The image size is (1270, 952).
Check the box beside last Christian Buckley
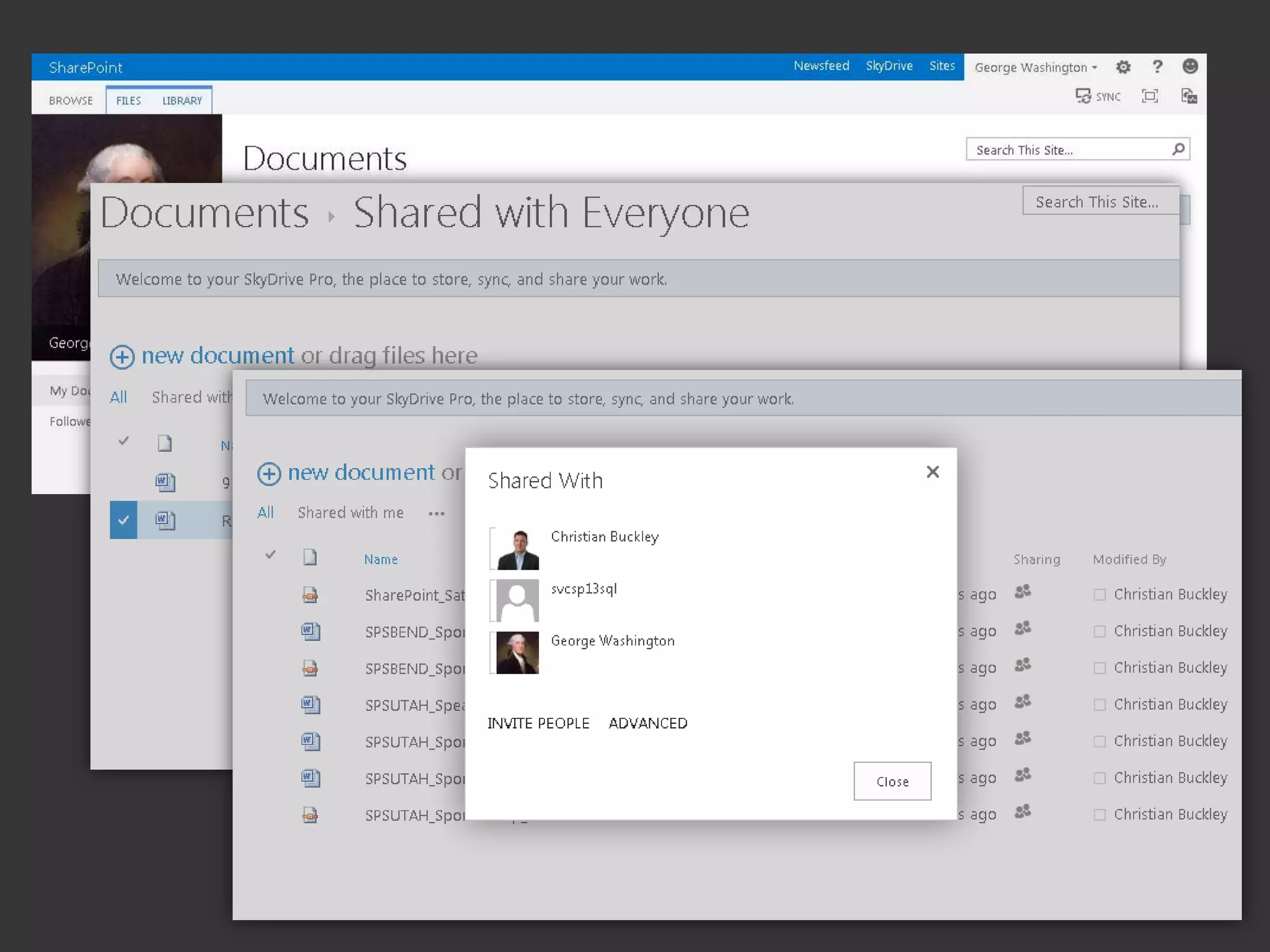point(1099,815)
